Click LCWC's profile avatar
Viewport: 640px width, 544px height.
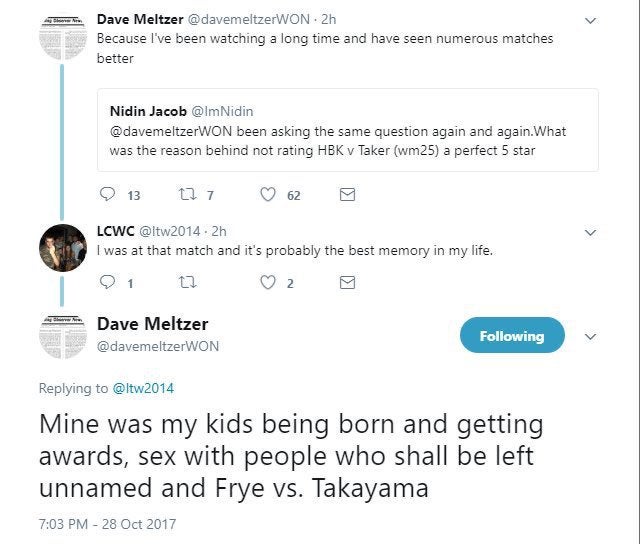(x=62, y=246)
